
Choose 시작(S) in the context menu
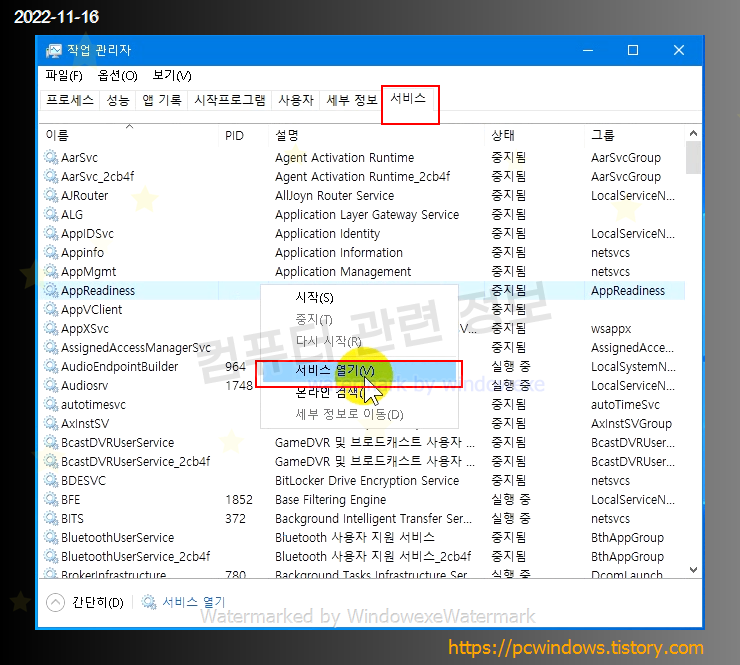tap(359, 297)
